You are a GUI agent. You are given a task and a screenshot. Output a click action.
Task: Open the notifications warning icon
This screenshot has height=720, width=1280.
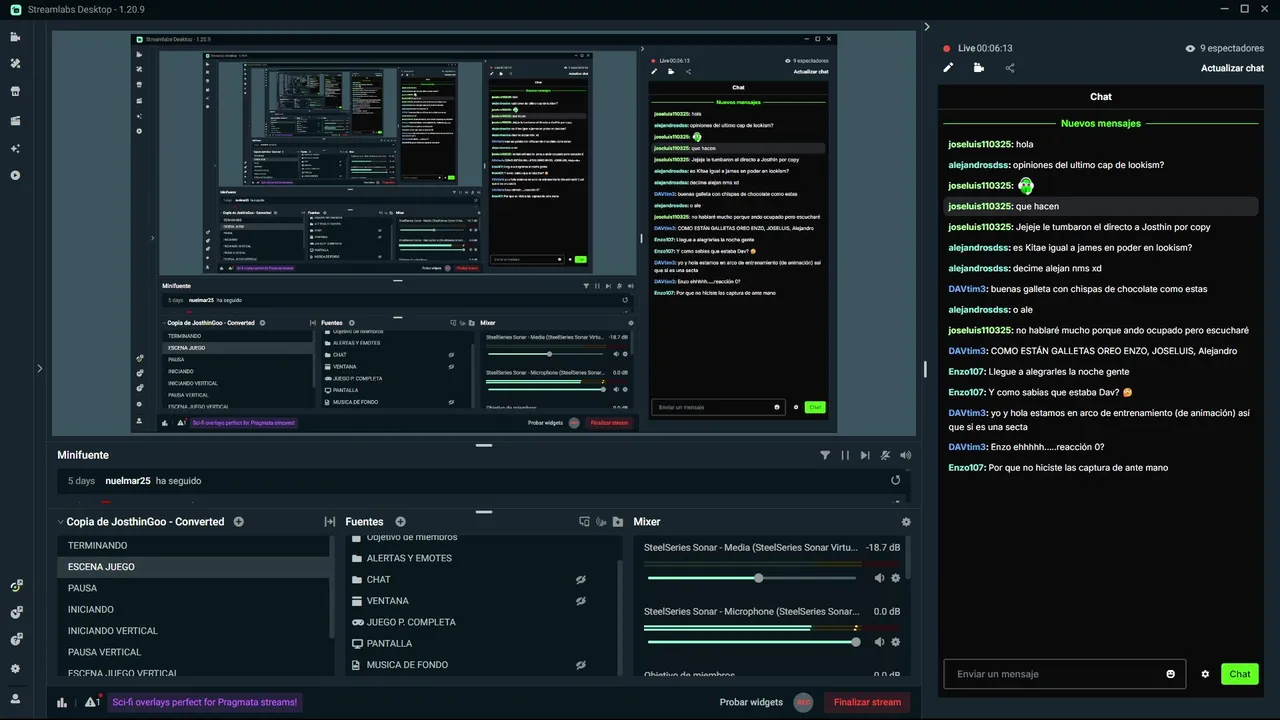[91, 702]
